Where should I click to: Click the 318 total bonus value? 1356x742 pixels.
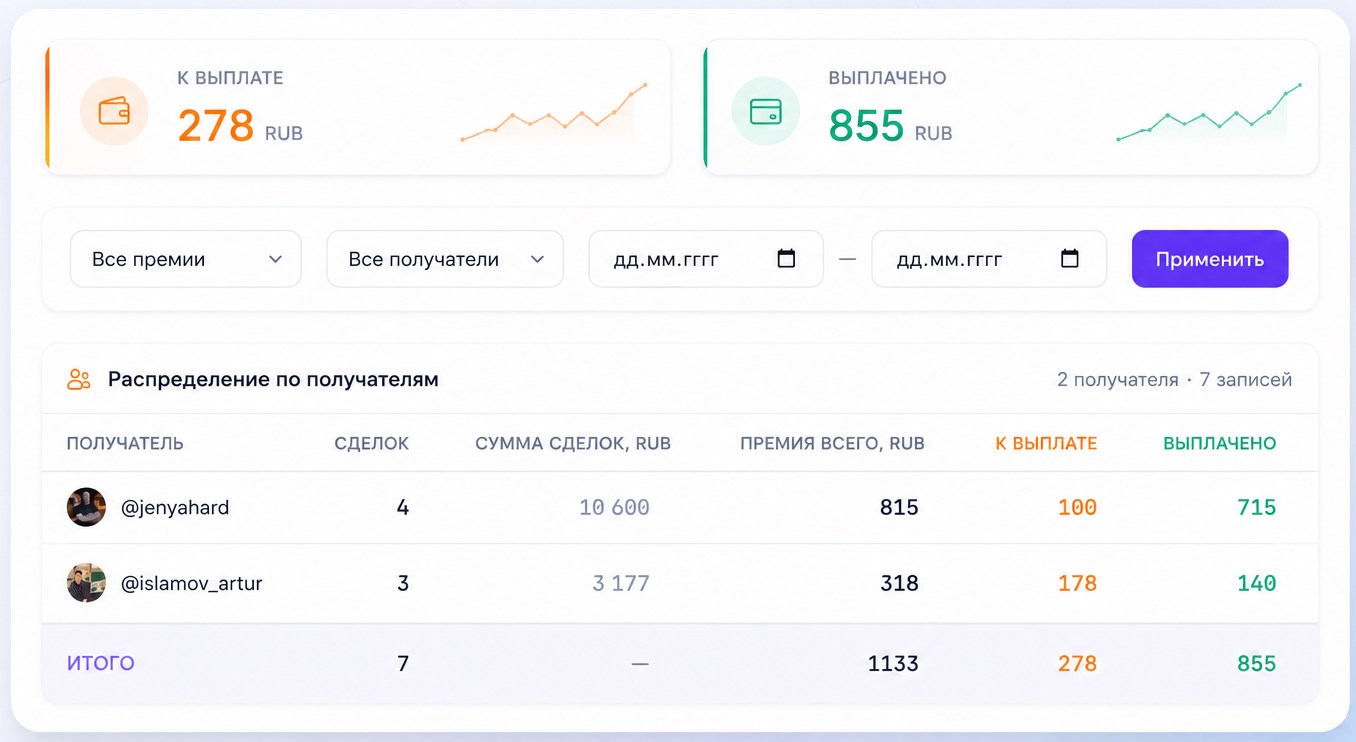pyautogui.click(x=899, y=583)
